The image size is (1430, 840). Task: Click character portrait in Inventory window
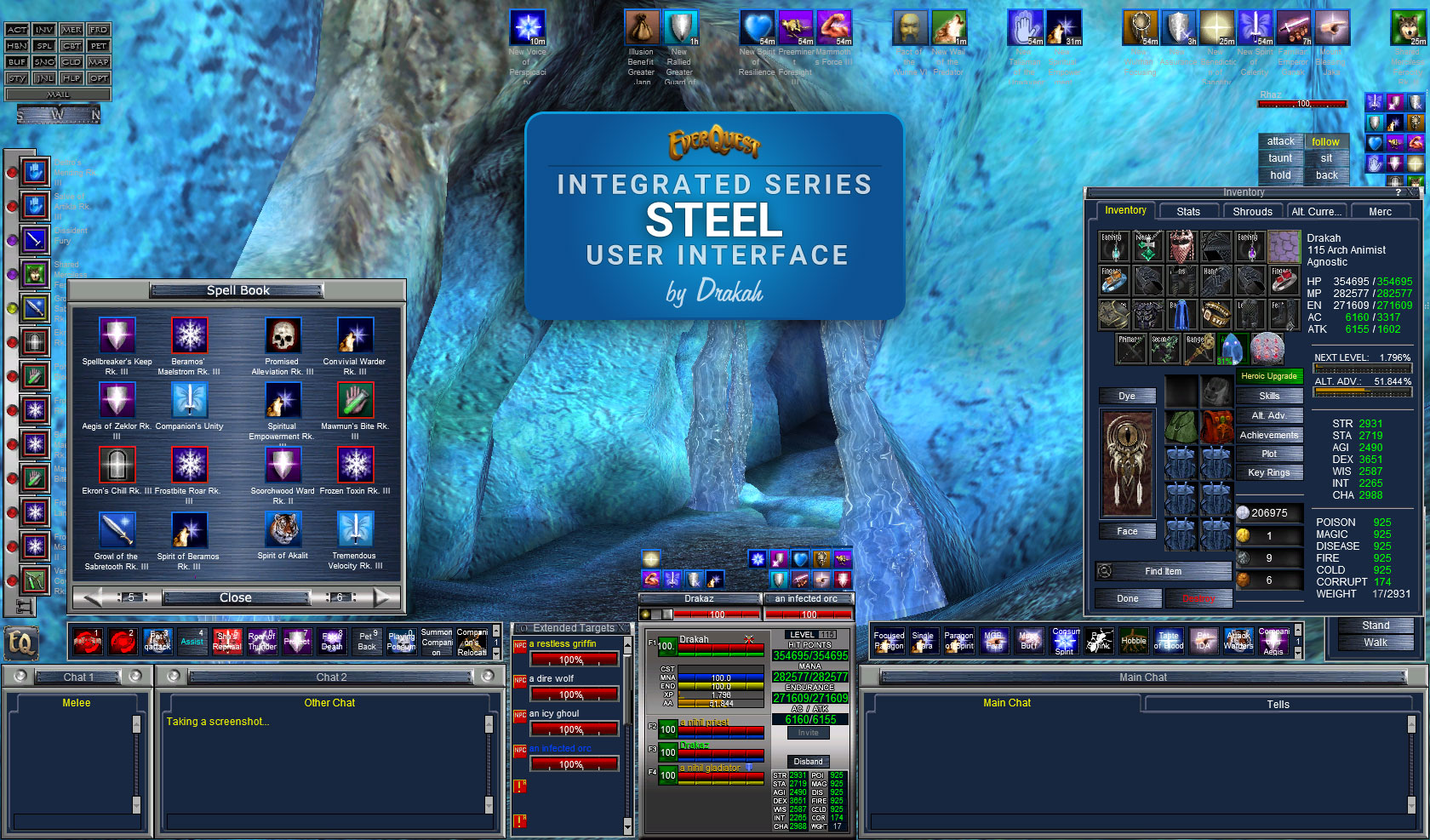(x=1128, y=464)
